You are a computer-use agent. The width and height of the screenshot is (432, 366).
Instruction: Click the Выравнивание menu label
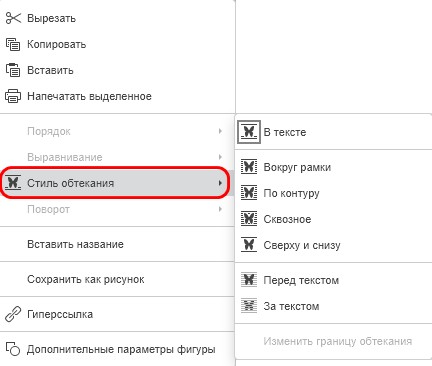(x=65, y=157)
